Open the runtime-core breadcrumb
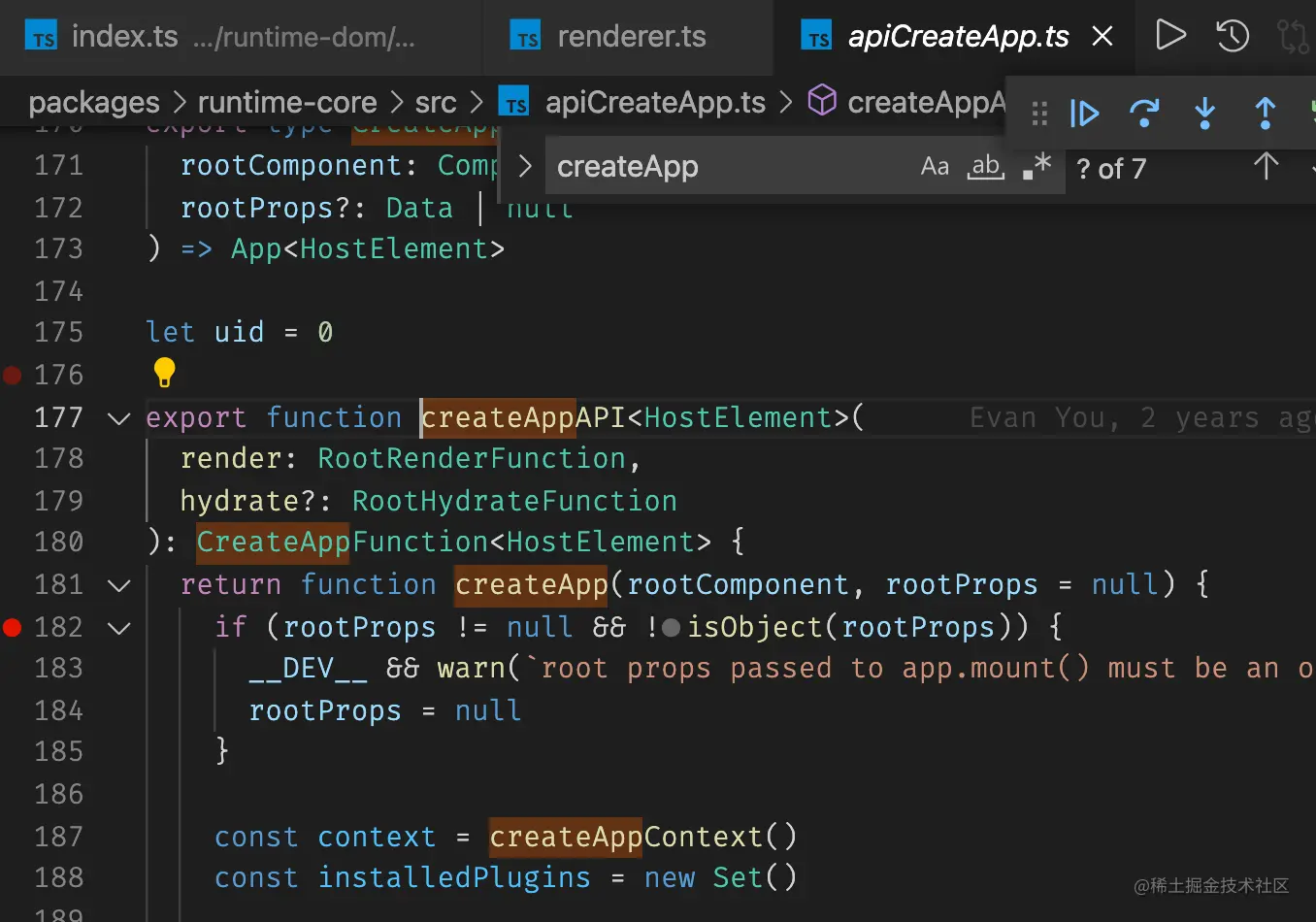The height and width of the screenshot is (922, 1316). tap(287, 102)
